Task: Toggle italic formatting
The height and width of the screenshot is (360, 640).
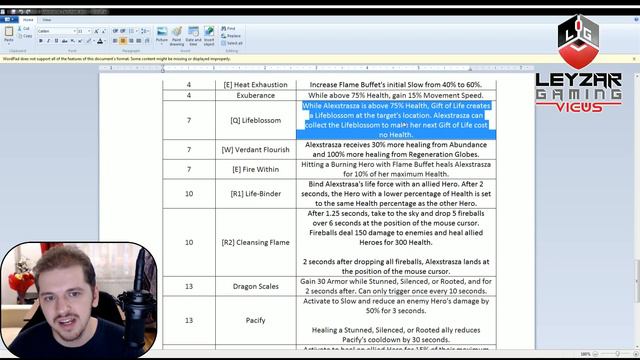Action: pyautogui.click(x=49, y=41)
